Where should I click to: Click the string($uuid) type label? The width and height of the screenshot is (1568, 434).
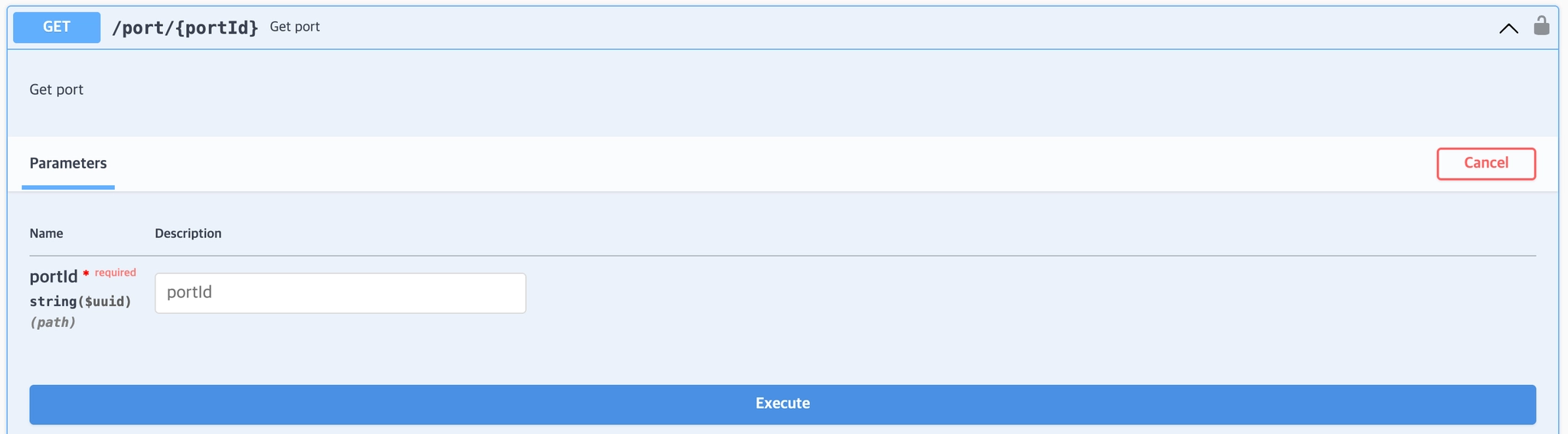pos(80,302)
